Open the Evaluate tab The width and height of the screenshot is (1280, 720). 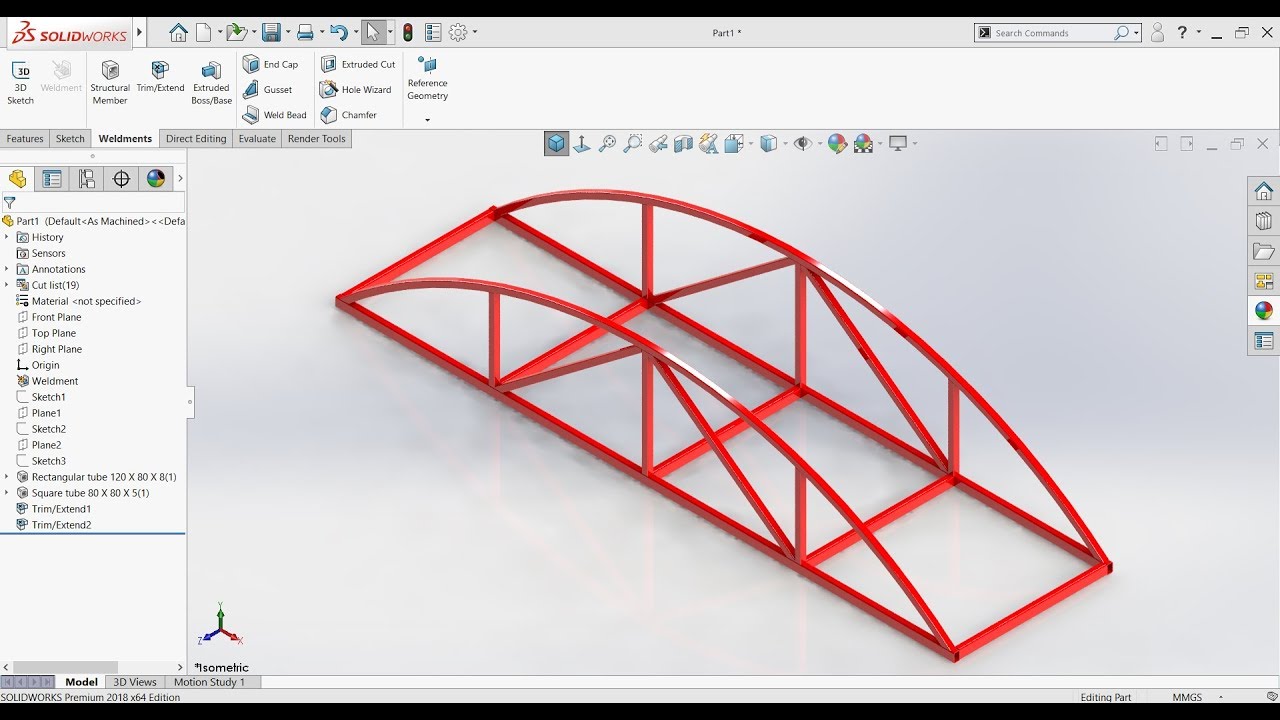tap(257, 139)
